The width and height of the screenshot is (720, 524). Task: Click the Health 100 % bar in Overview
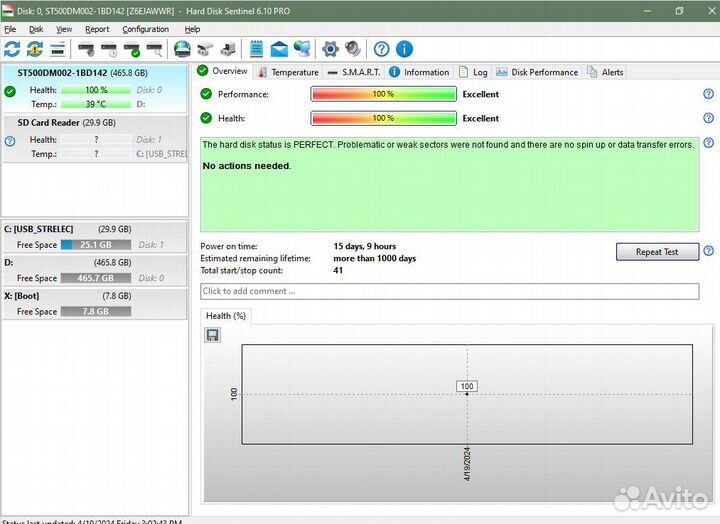tap(383, 118)
